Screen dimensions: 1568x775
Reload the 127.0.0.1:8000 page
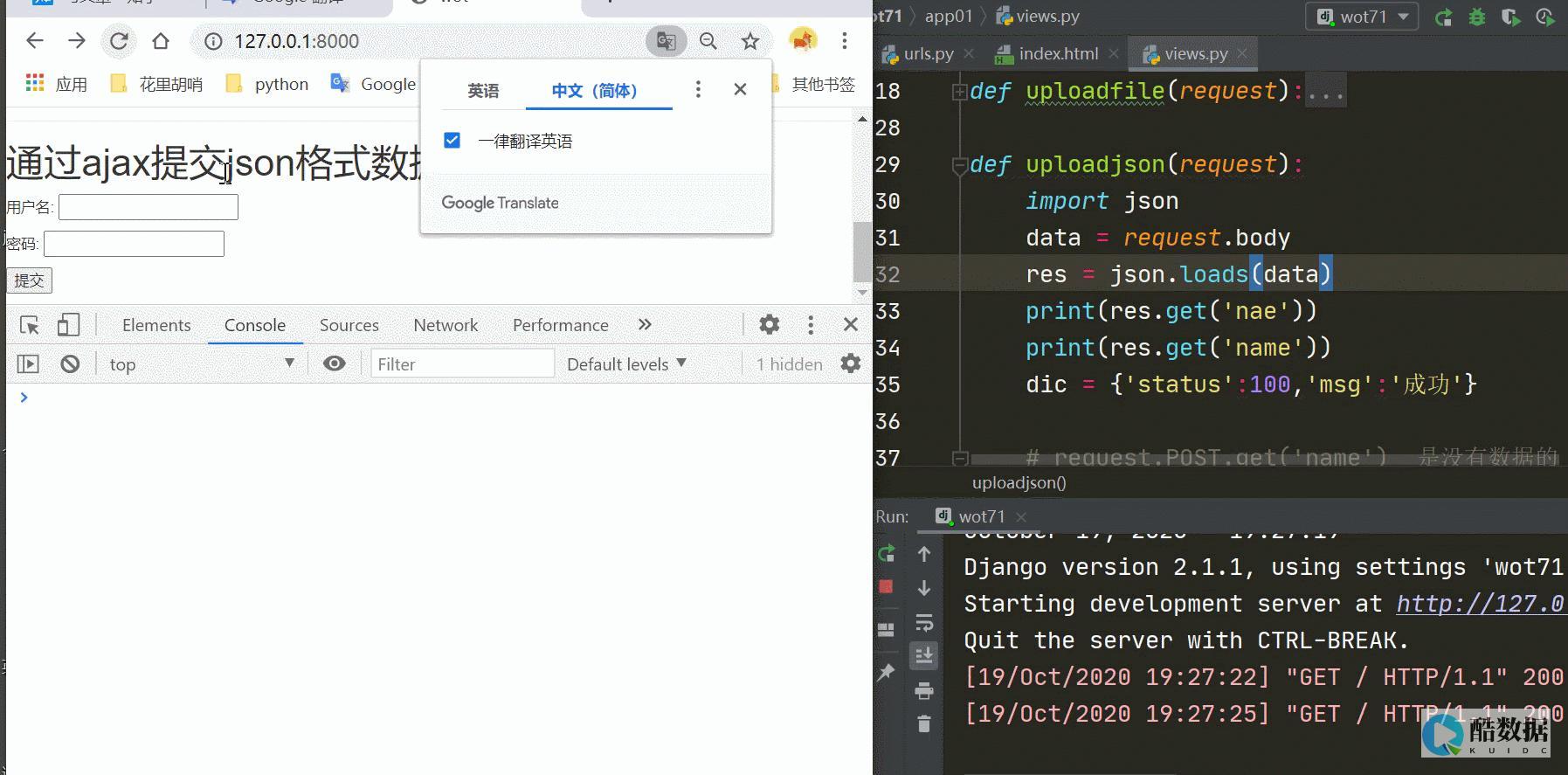click(x=119, y=41)
